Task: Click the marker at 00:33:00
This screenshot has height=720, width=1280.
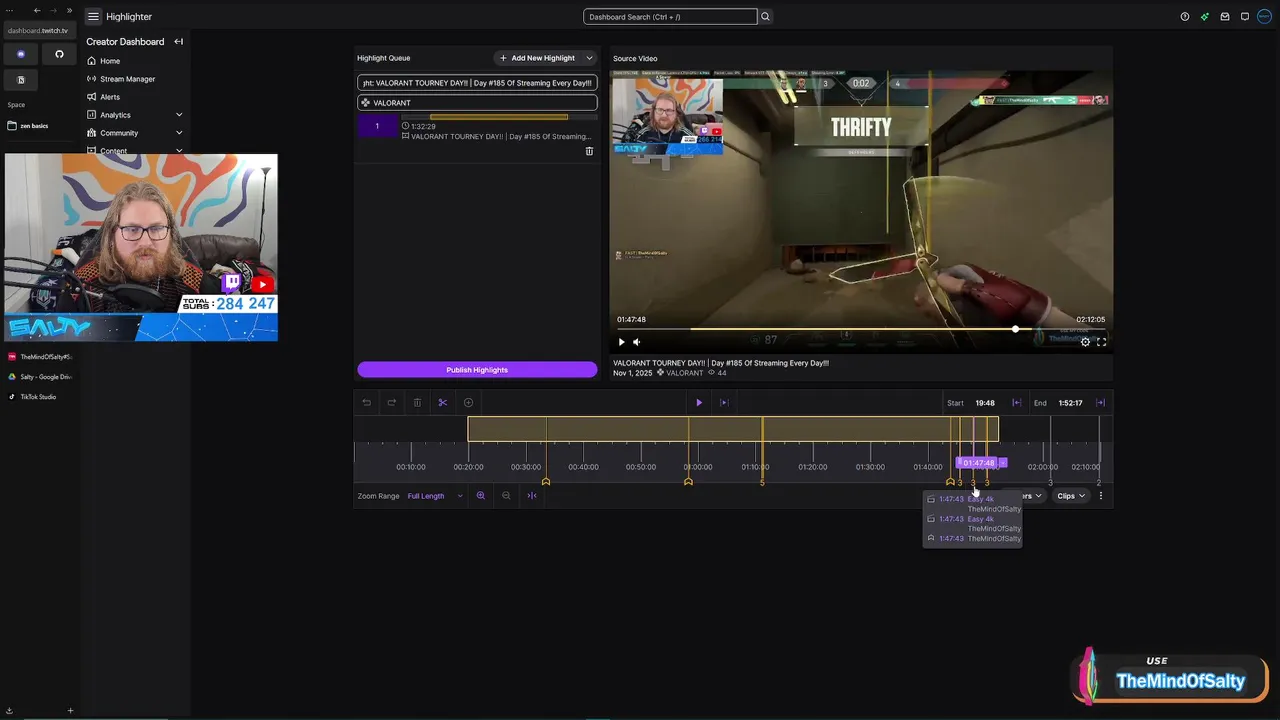Action: [546, 482]
